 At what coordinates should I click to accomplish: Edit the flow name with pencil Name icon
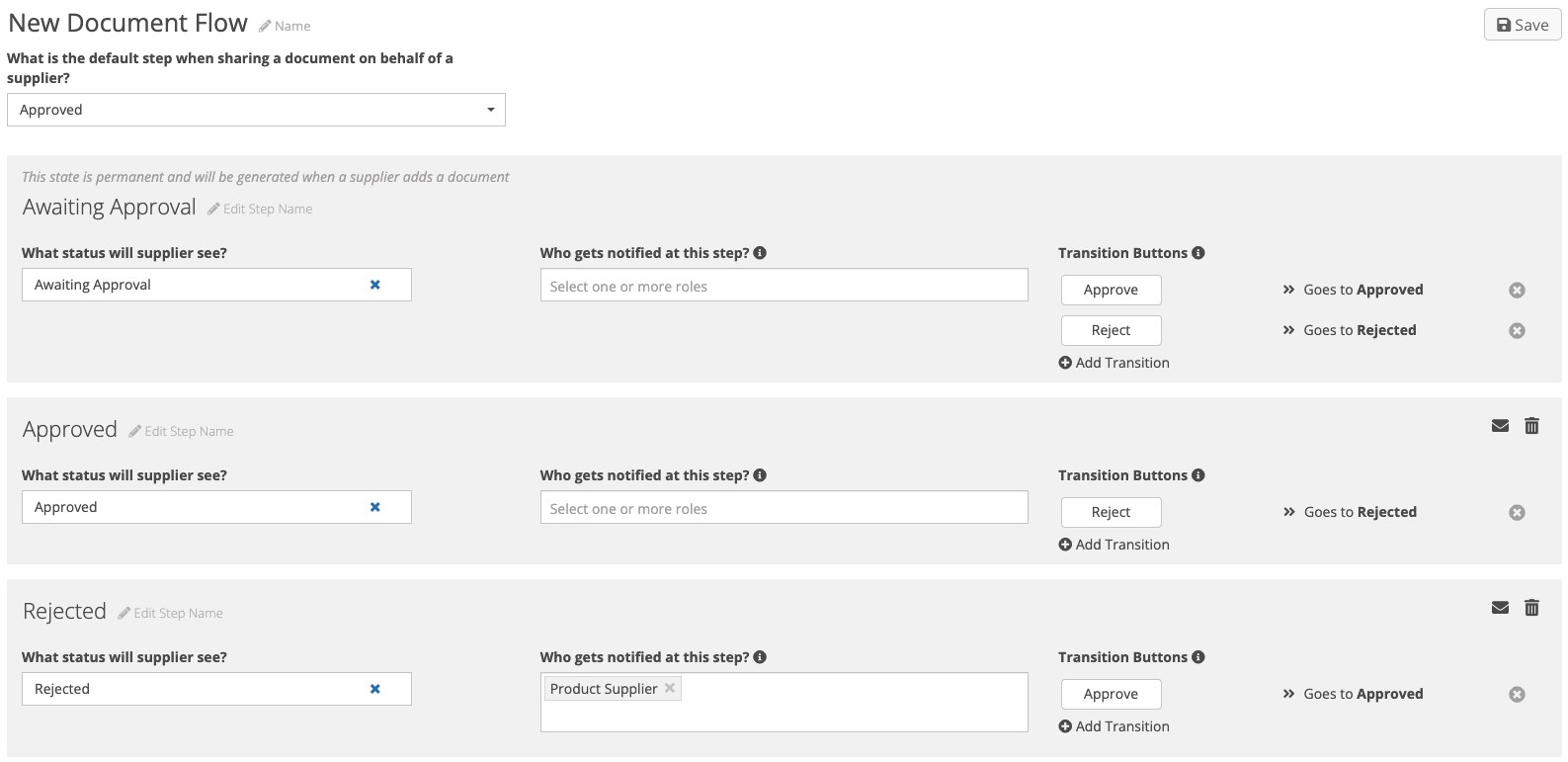(x=285, y=26)
